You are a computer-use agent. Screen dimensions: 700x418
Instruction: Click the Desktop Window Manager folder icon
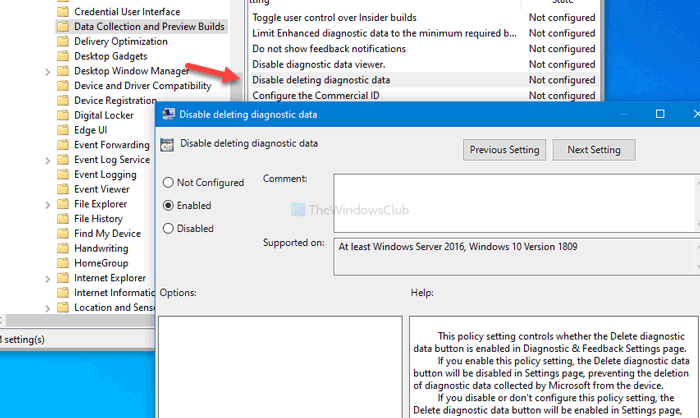[x=63, y=71]
